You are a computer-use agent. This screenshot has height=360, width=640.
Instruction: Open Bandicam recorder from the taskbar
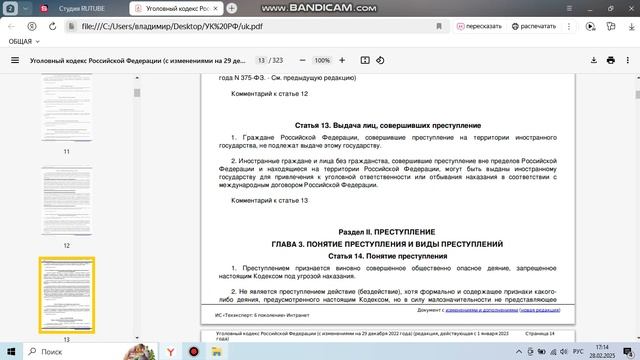coord(193,351)
